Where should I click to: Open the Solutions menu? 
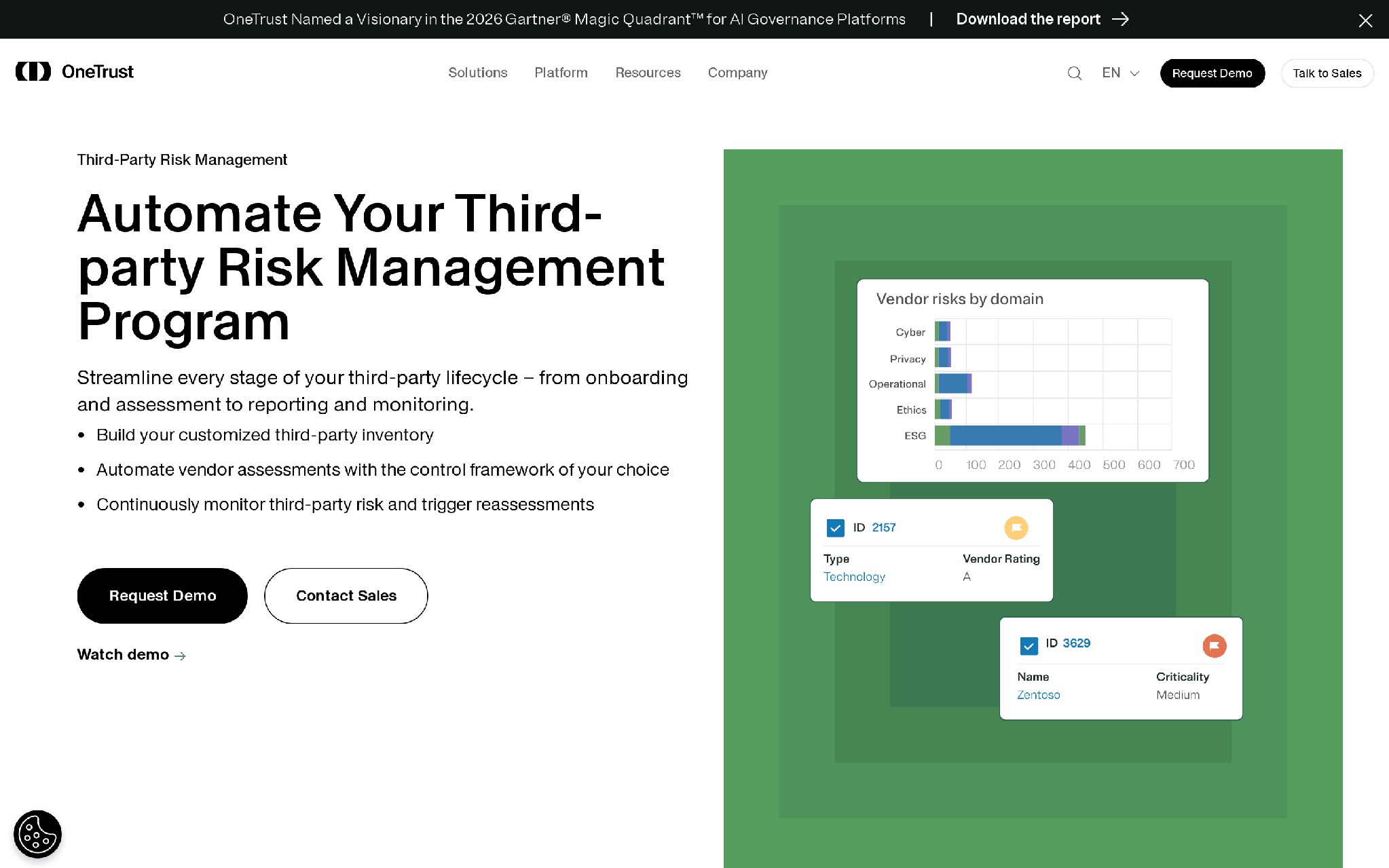click(x=477, y=73)
